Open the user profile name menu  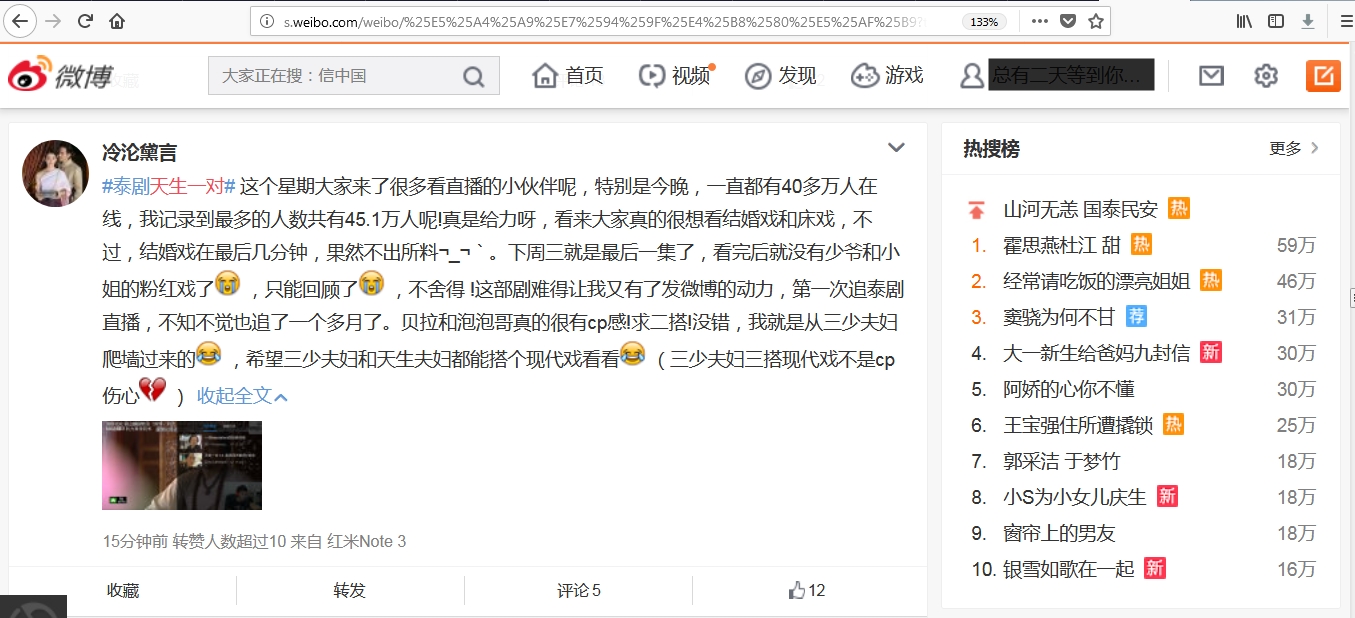pyautogui.click(x=1056, y=75)
